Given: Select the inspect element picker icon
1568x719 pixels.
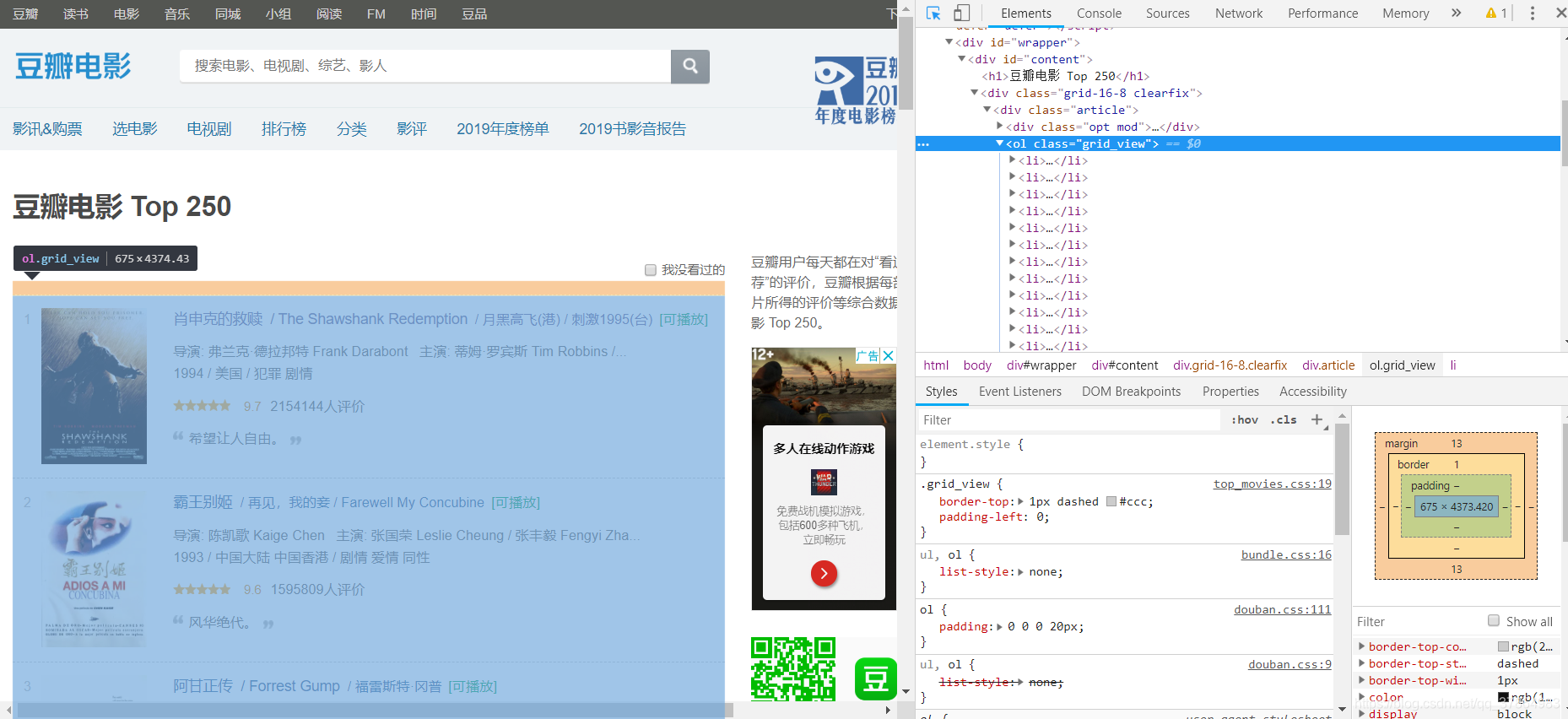Looking at the screenshot, I should [x=933, y=13].
